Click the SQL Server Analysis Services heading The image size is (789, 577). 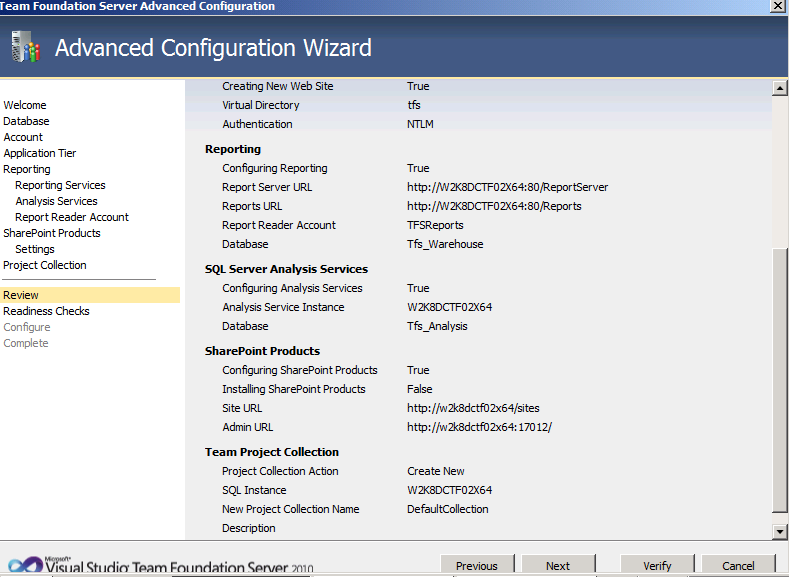click(286, 269)
